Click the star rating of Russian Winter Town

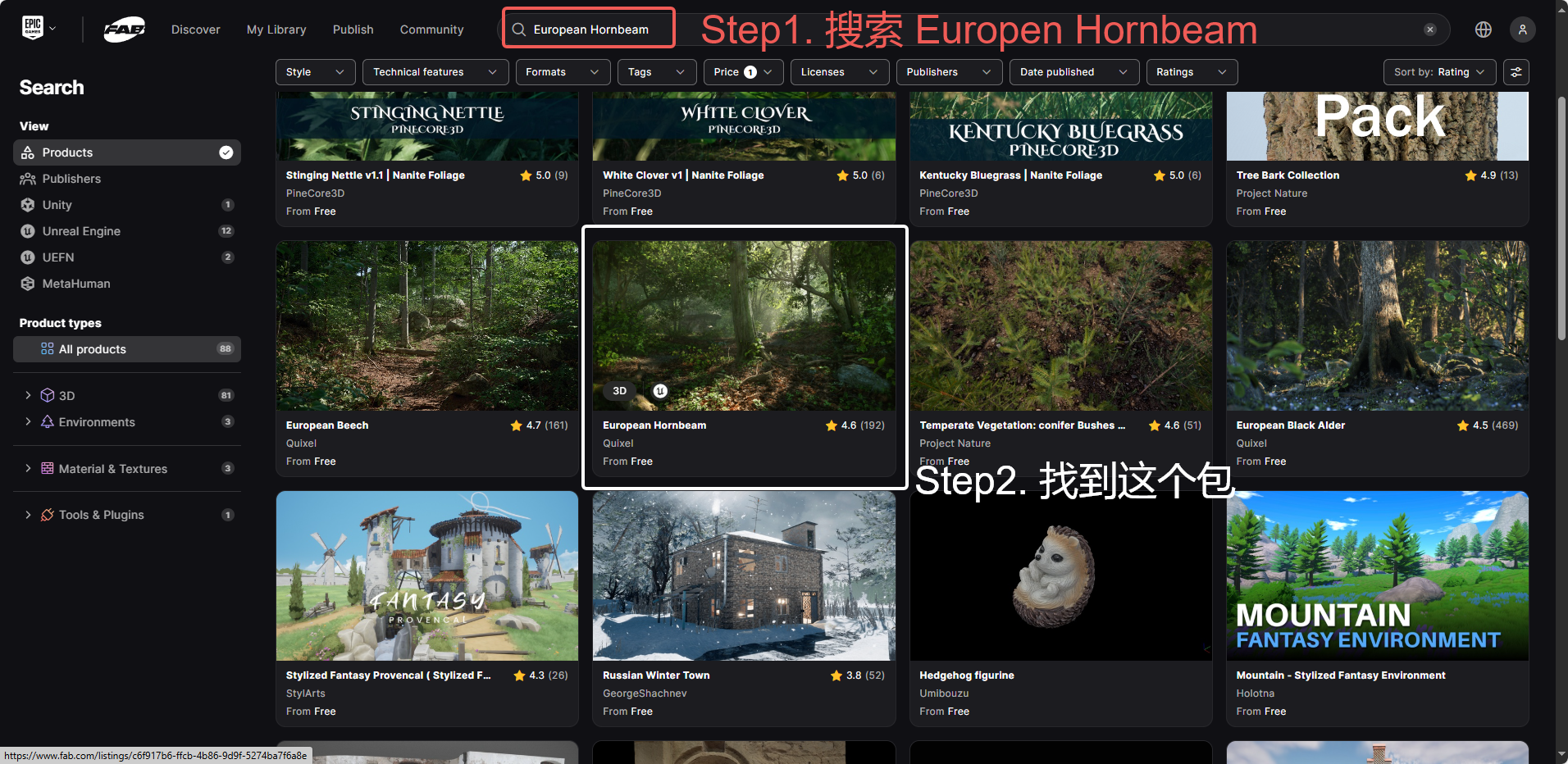[x=858, y=675]
